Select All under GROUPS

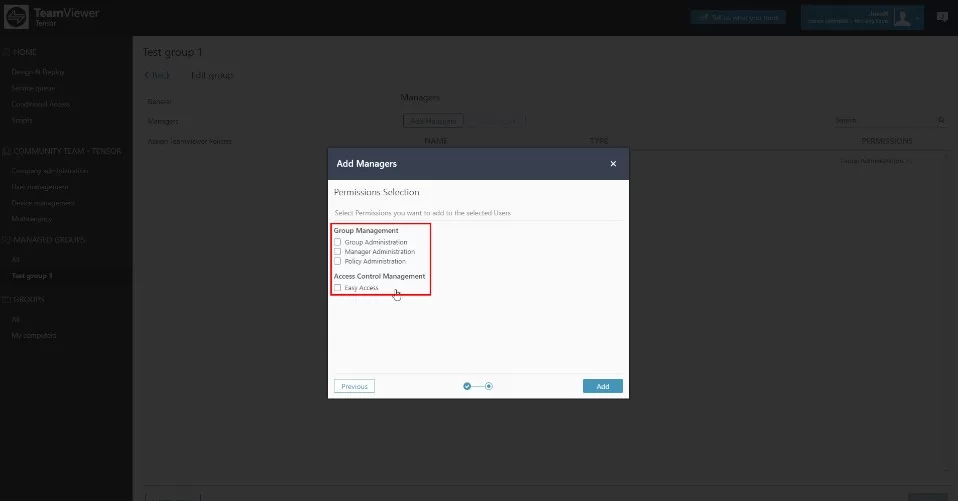15,320
